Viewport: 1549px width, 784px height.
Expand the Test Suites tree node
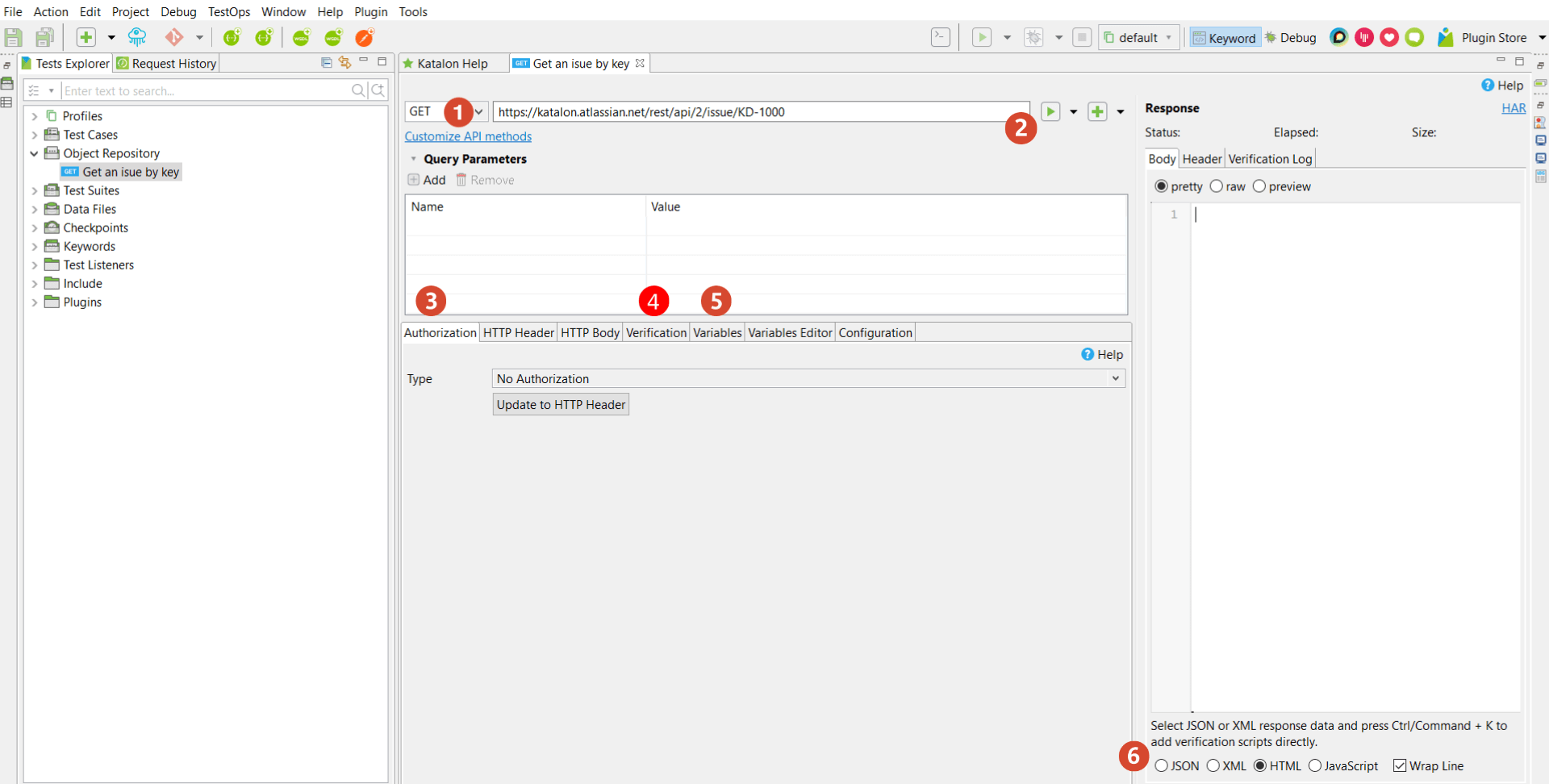35,190
